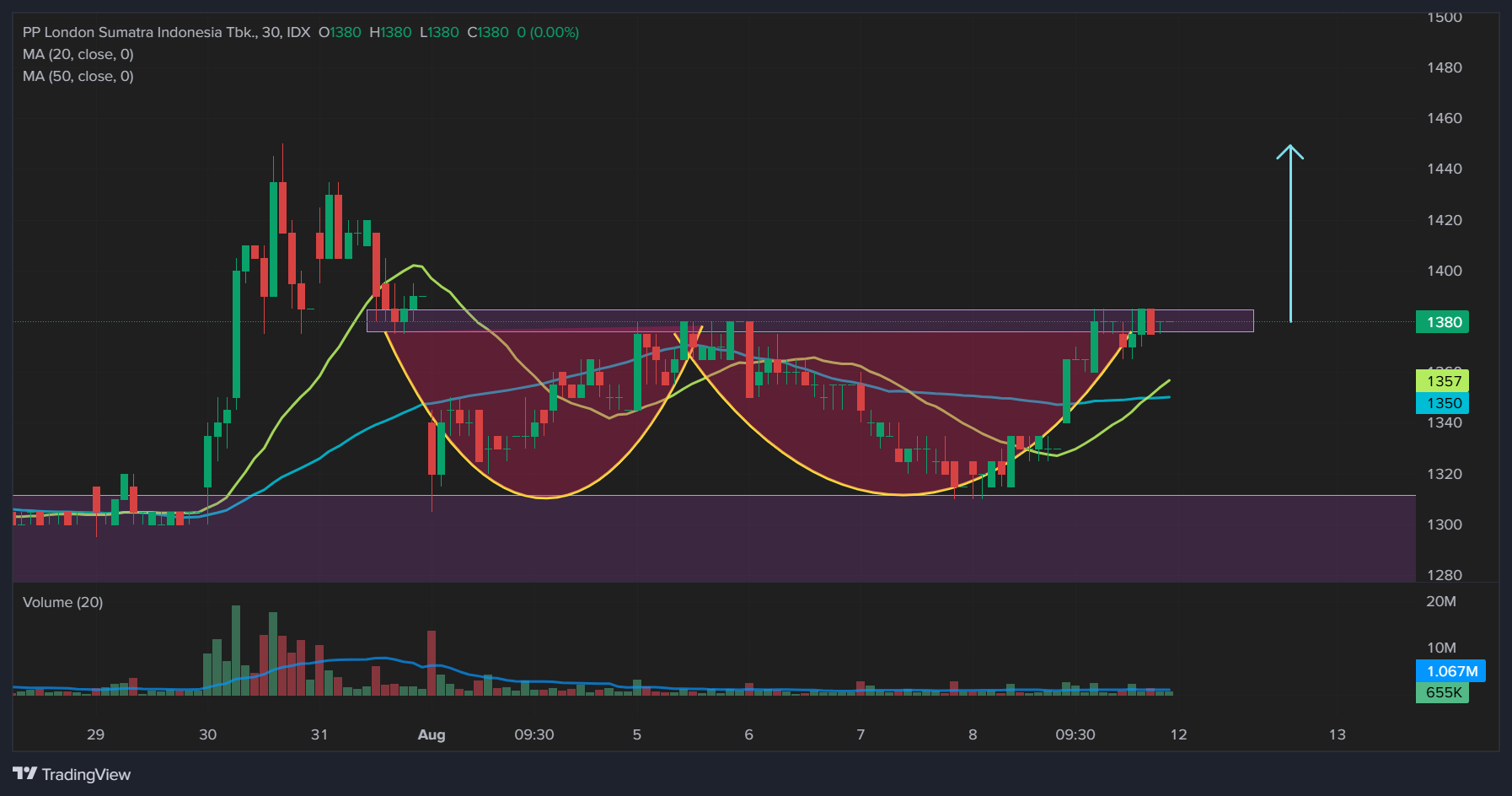Click the 1300 price axis label

click(x=1445, y=524)
